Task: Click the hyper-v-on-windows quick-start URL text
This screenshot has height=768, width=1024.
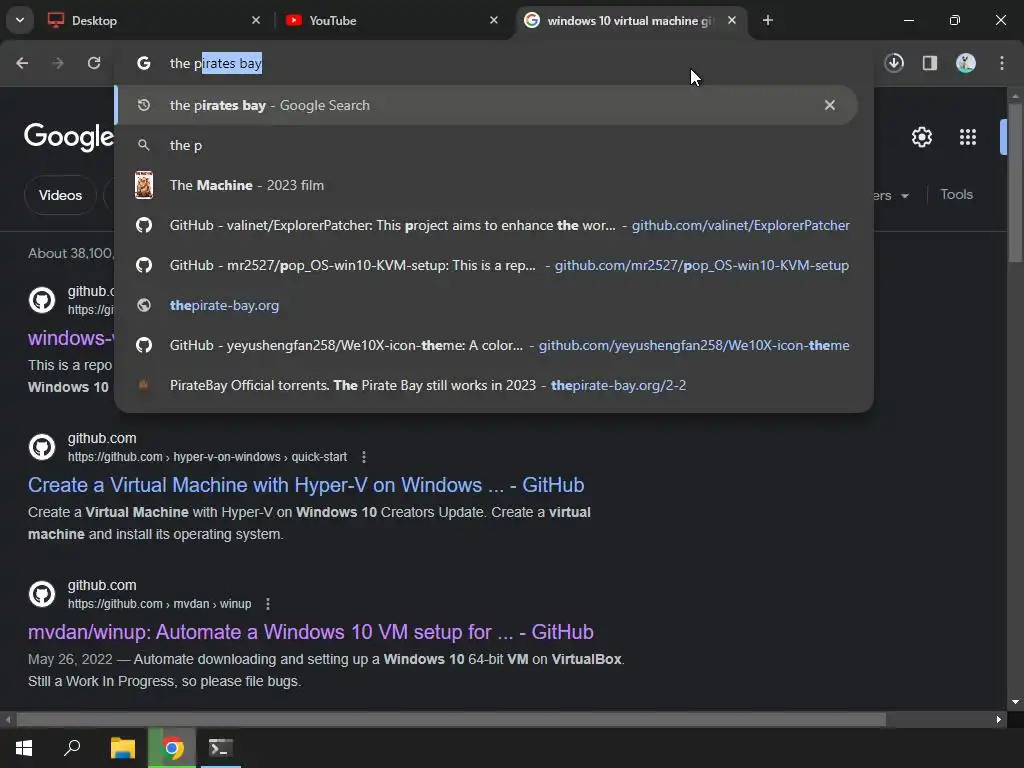Action: tap(208, 457)
